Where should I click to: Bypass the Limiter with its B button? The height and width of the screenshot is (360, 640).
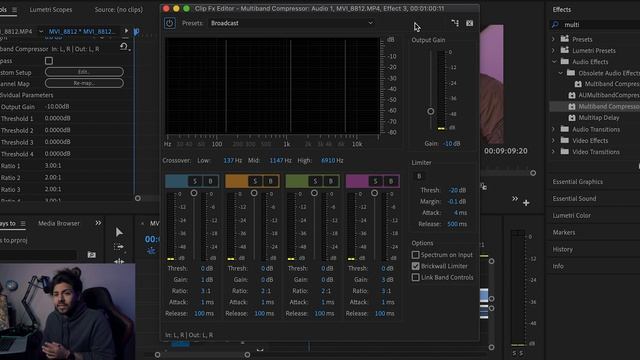tap(419, 176)
